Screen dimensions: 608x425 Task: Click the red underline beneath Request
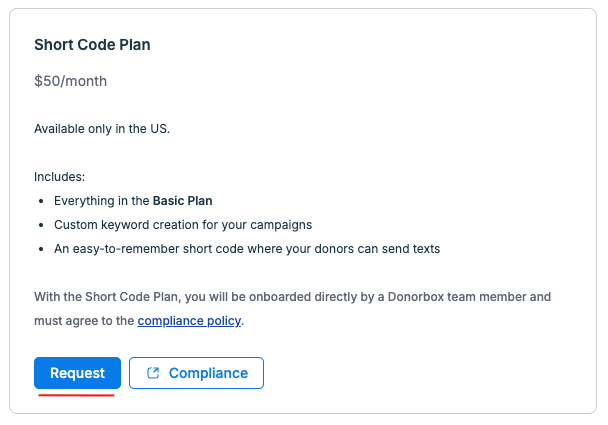pos(76,395)
